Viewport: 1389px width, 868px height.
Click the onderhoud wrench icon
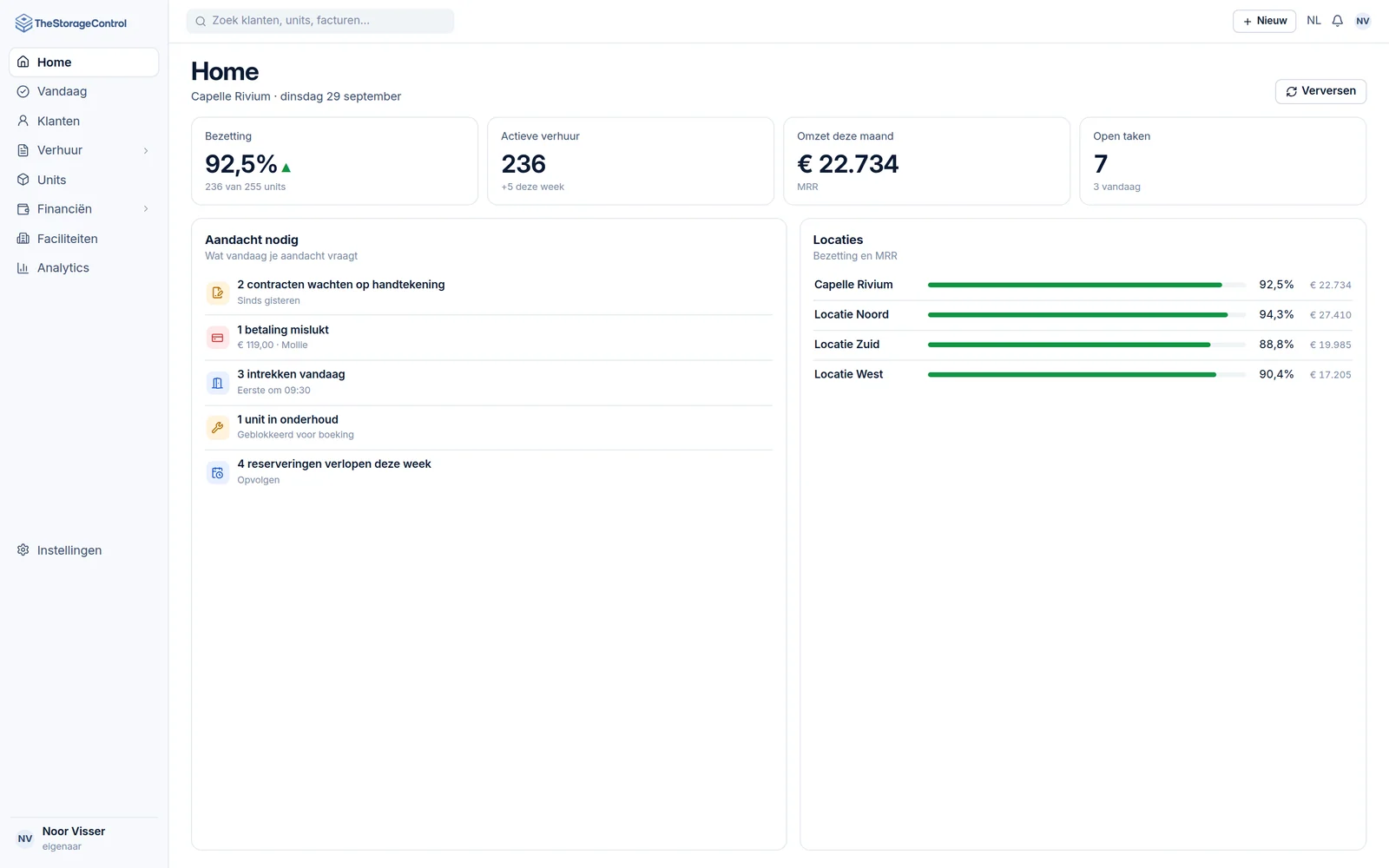tap(218, 427)
